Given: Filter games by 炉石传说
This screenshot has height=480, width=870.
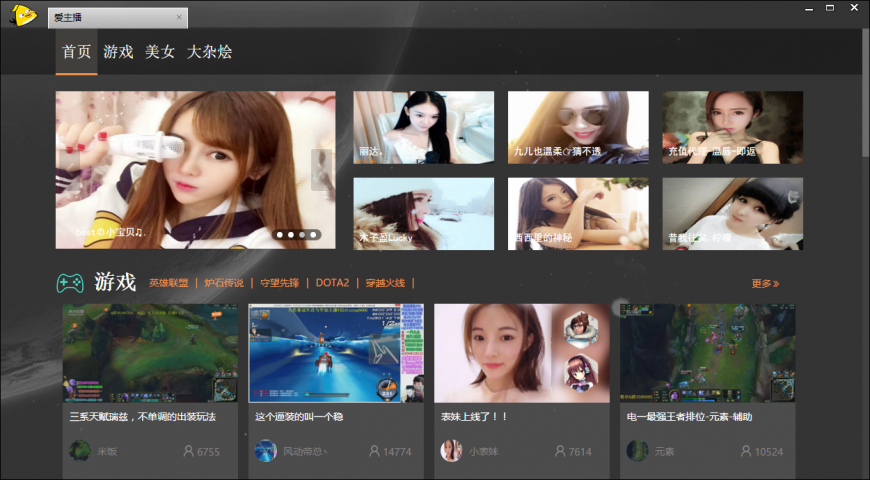Looking at the screenshot, I should coord(224,283).
